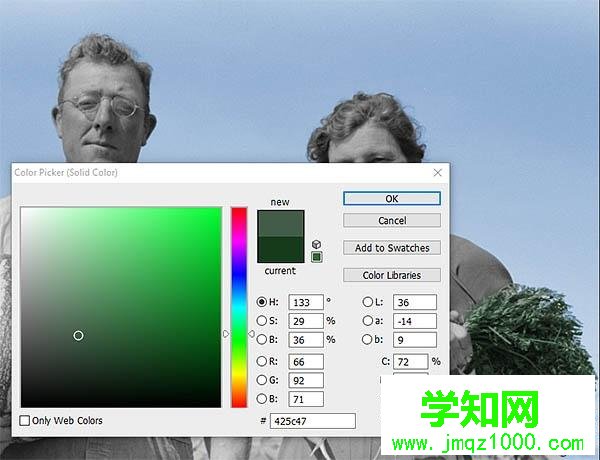600x460 pixels.
Task: Click the C cyan field showing 72
Action: (411, 362)
